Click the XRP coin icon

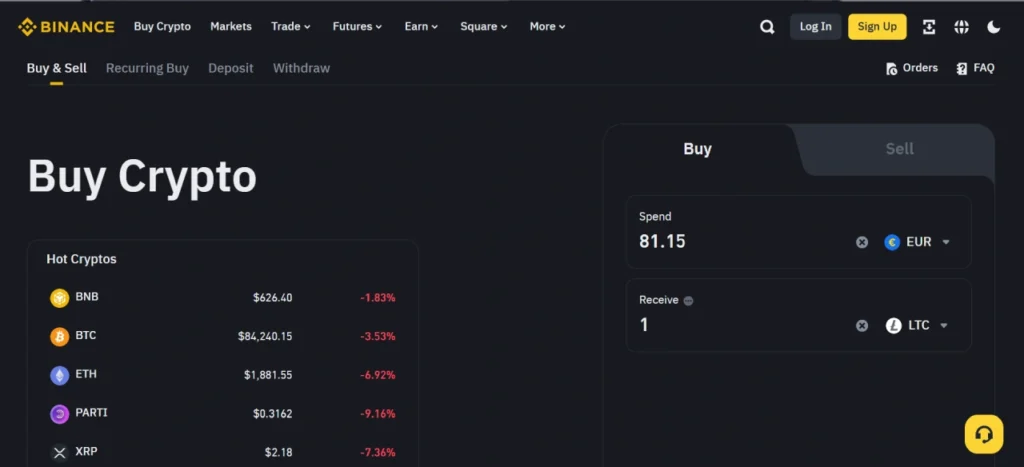(59, 452)
